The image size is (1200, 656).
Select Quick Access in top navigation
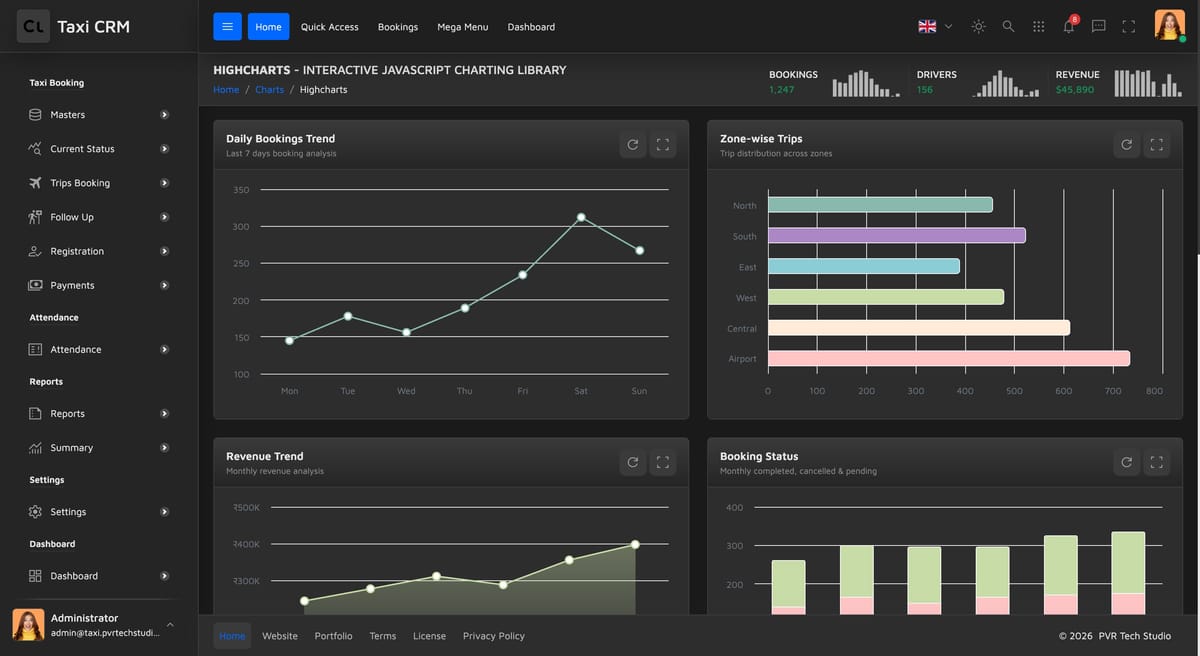tap(329, 27)
